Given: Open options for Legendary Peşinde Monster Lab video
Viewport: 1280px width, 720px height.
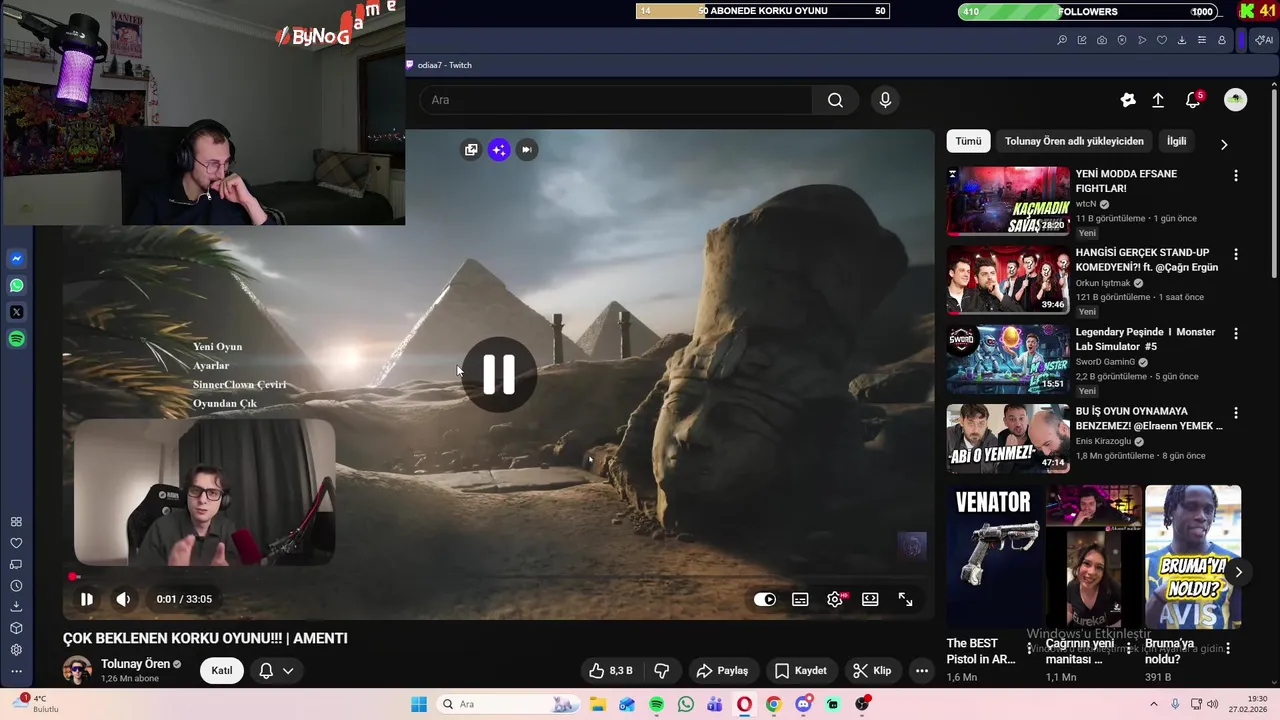Looking at the screenshot, I should (x=1236, y=334).
